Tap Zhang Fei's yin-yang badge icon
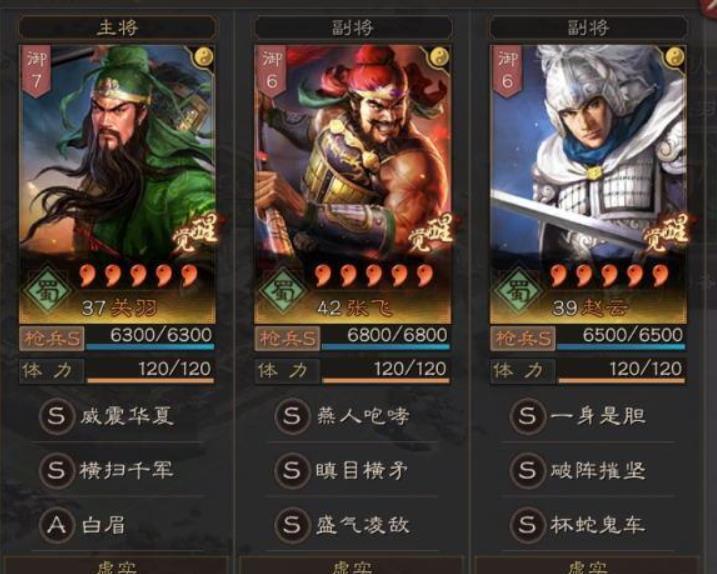Viewport: 717px width, 574px height. [x=439, y=57]
